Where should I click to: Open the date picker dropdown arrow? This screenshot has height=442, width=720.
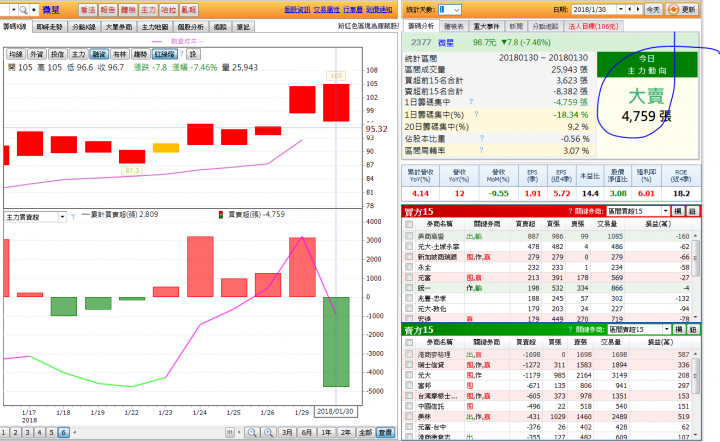coord(621,10)
